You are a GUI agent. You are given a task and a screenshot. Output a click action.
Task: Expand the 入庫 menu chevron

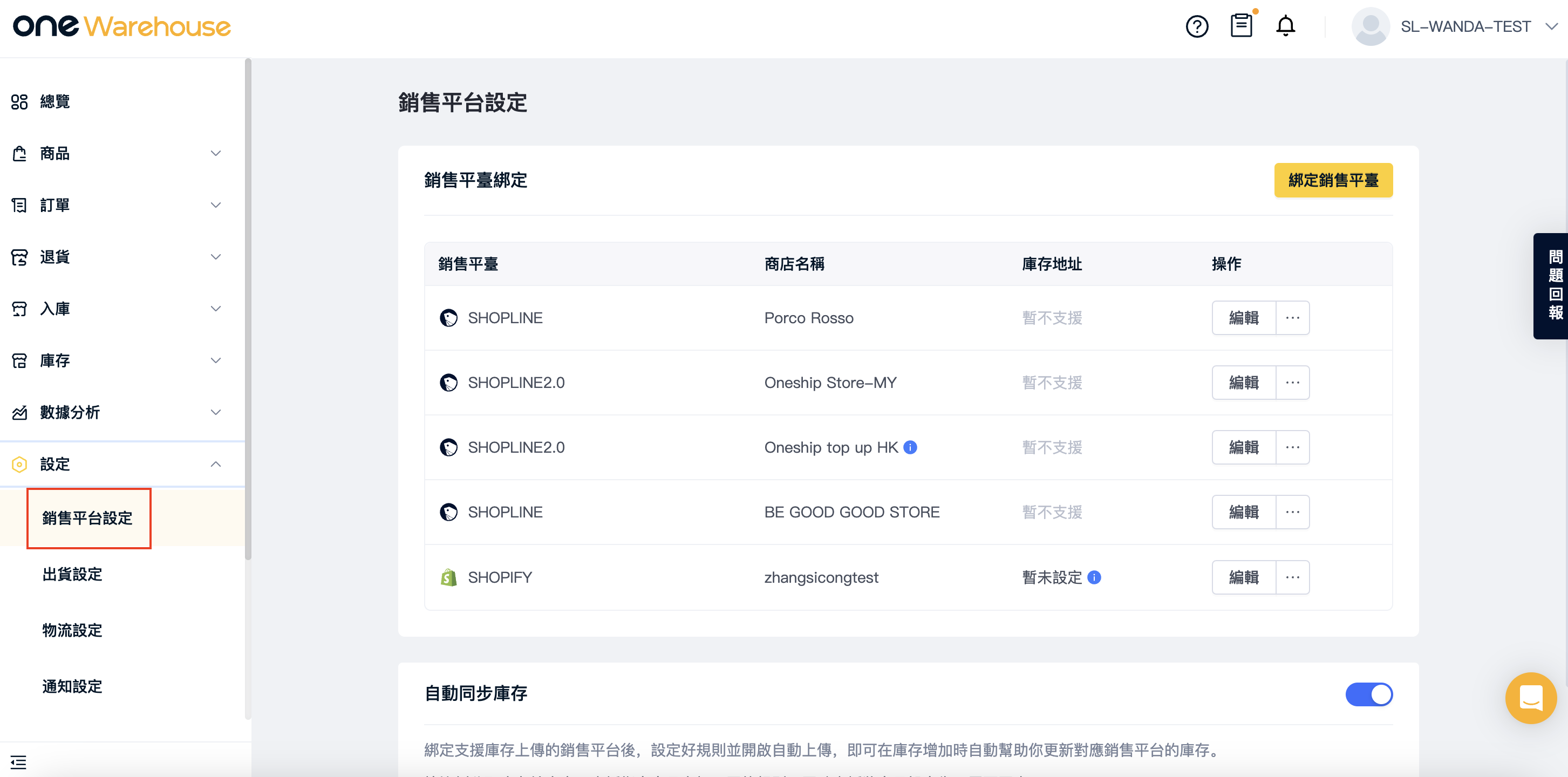pos(215,309)
